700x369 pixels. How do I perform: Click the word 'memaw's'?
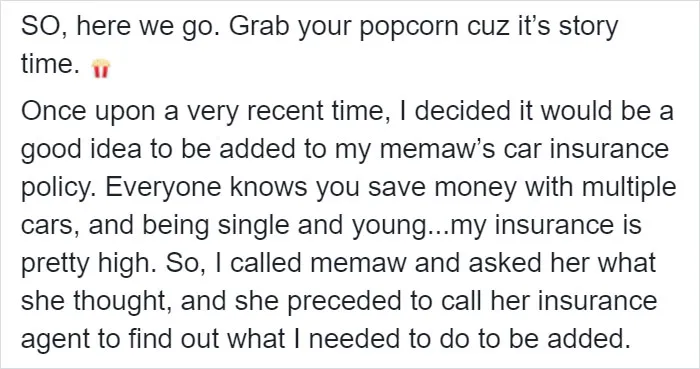click(x=438, y=151)
